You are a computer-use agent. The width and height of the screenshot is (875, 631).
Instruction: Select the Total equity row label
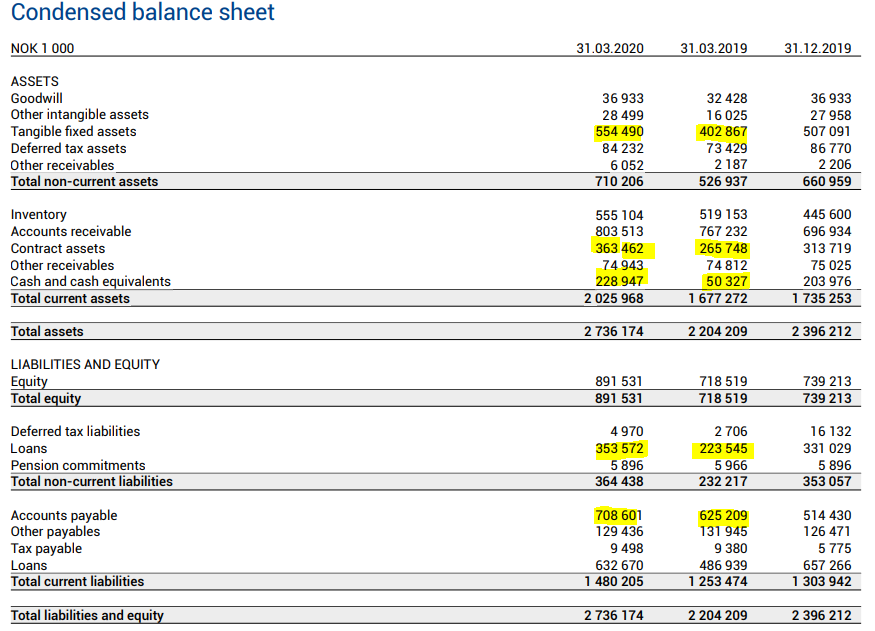tap(46, 398)
